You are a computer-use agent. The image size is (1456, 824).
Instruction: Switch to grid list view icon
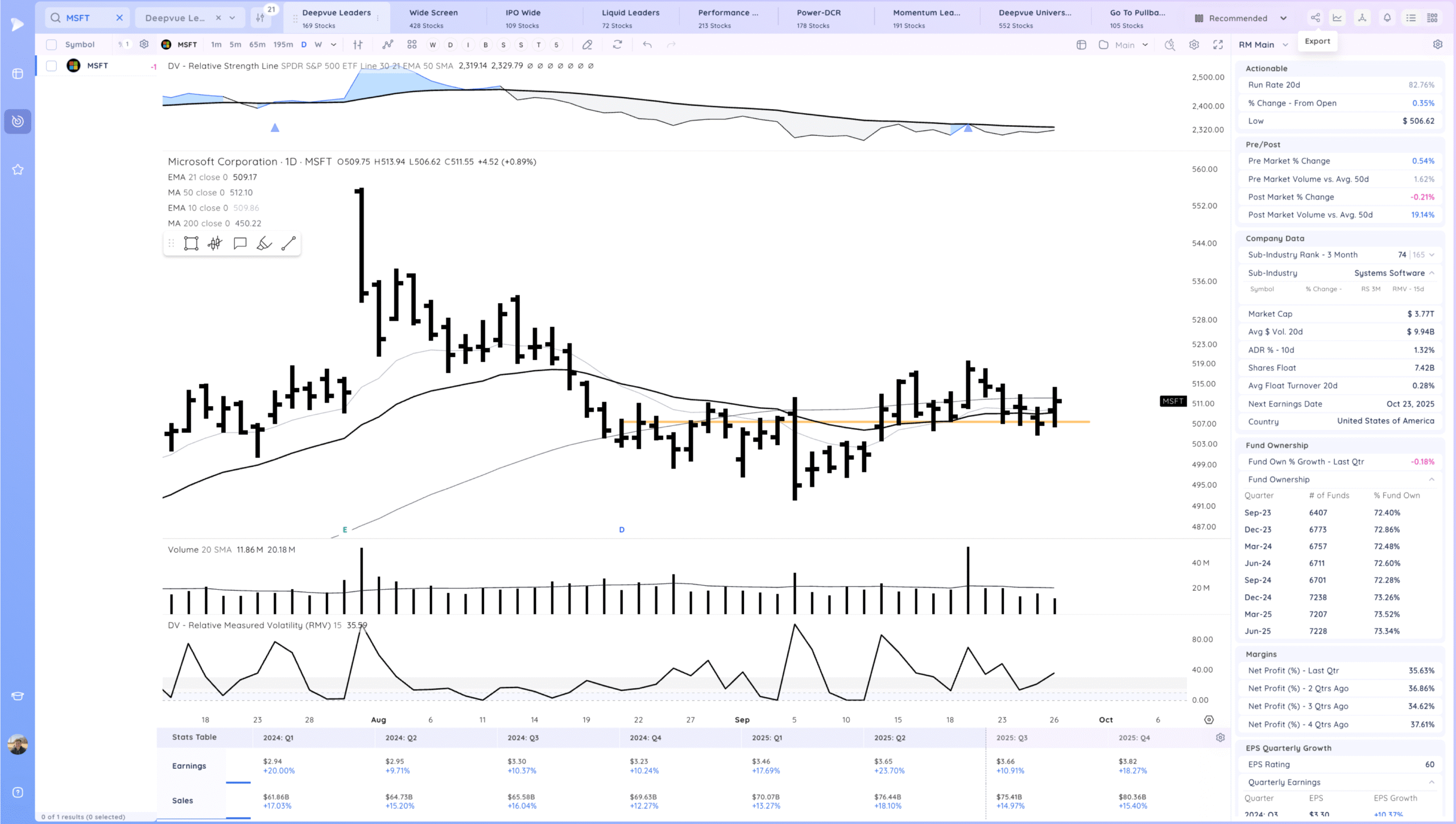point(1433,18)
